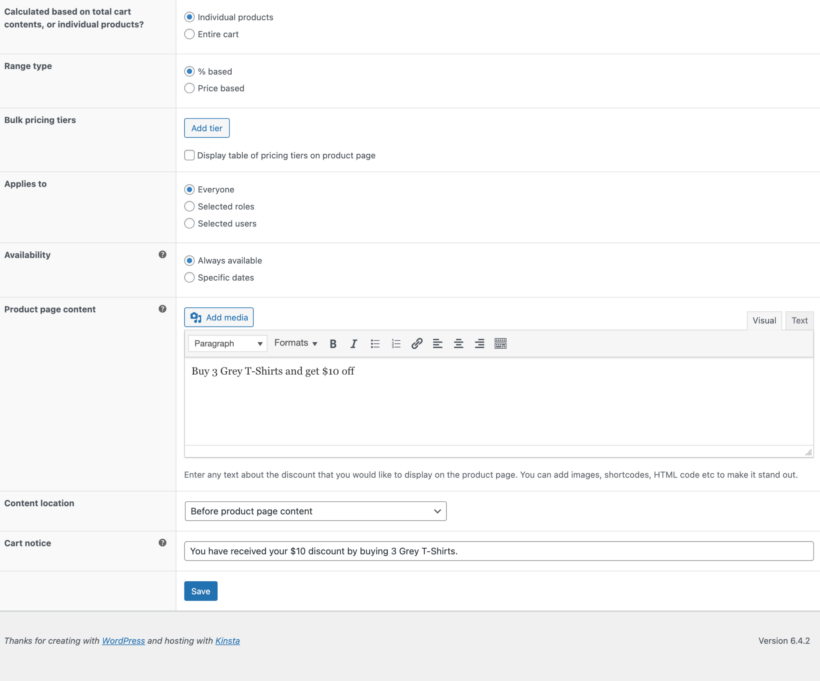Open the Insert link tool
820x681 pixels.
pos(417,343)
